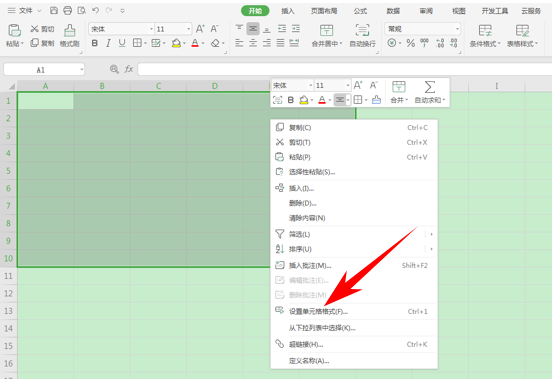This screenshot has height=379, width=553.
Task: Click the Merge and Center (合并居中) button
Action: (327, 35)
